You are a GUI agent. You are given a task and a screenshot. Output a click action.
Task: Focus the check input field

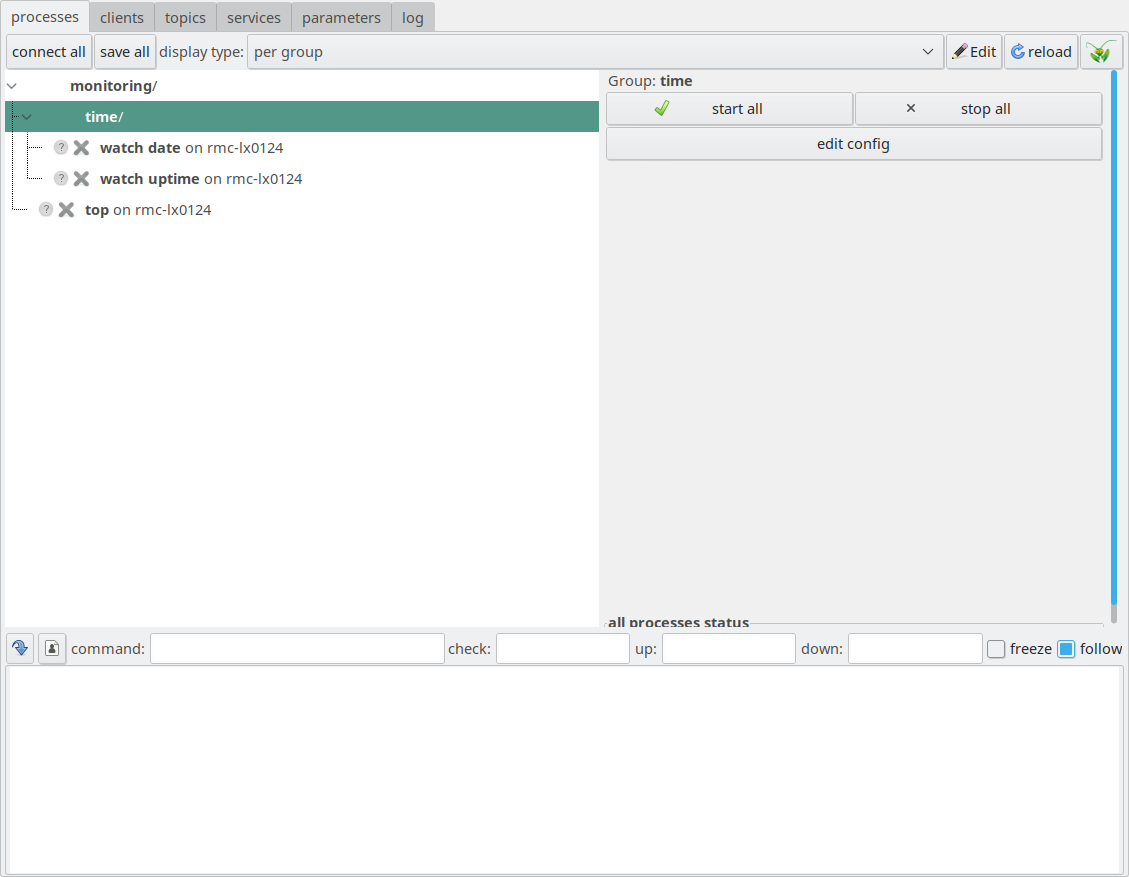(x=563, y=649)
